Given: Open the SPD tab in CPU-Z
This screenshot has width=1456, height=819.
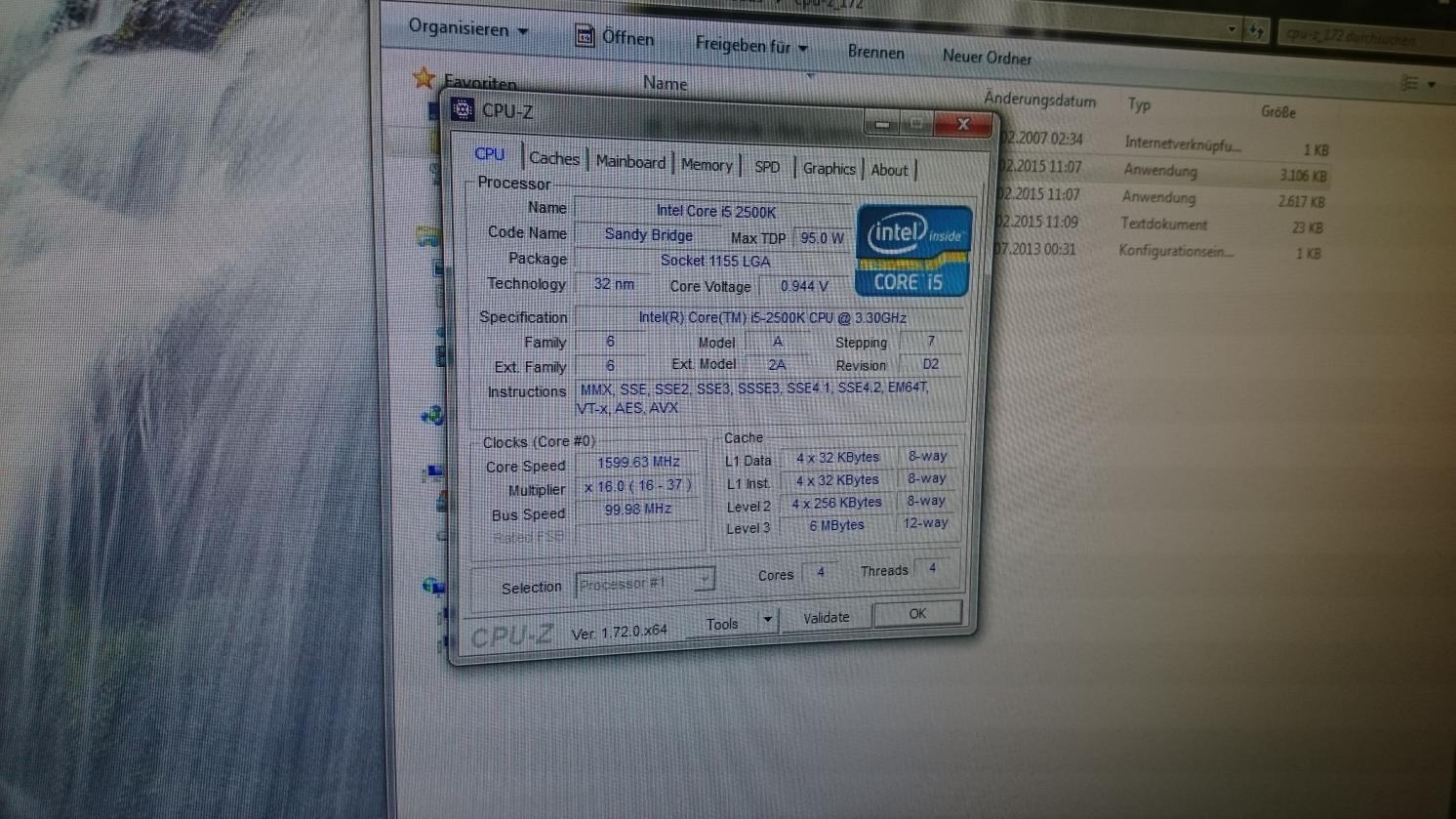Looking at the screenshot, I should click(x=767, y=167).
